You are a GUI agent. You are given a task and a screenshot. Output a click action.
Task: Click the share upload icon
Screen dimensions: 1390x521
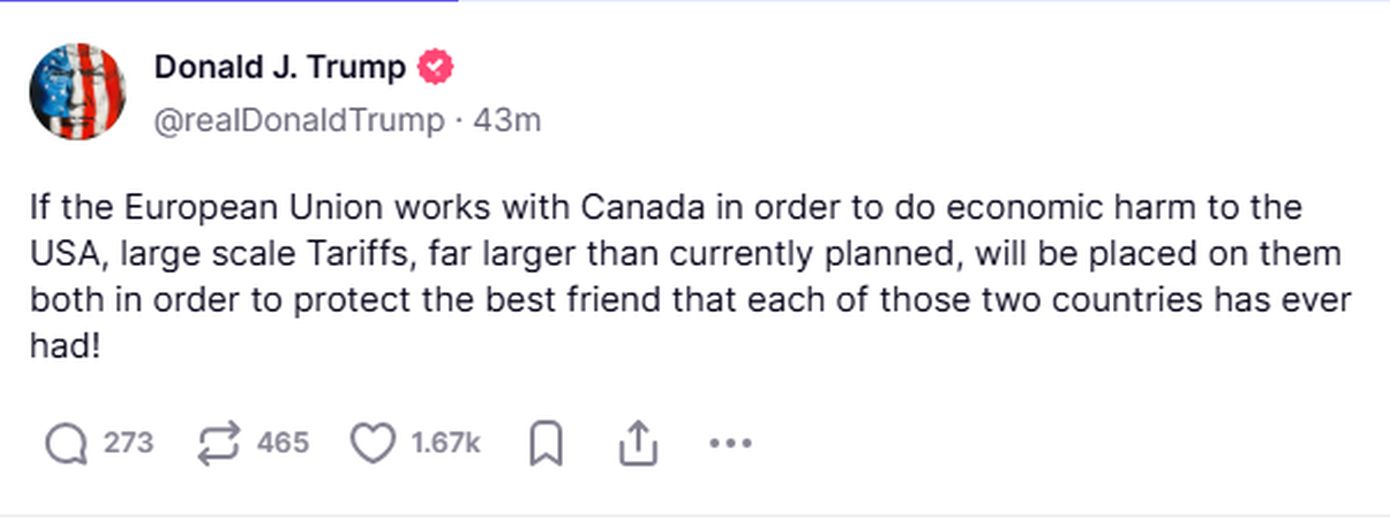(x=638, y=444)
